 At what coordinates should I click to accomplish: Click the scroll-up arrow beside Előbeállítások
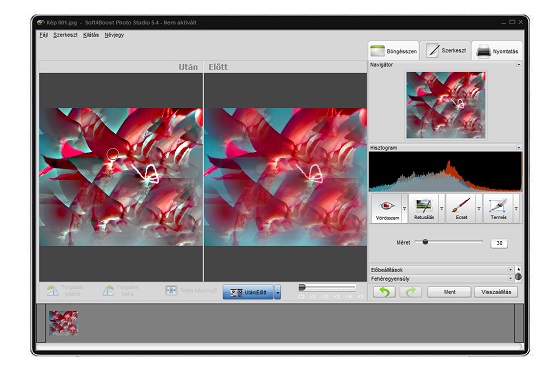click(518, 269)
